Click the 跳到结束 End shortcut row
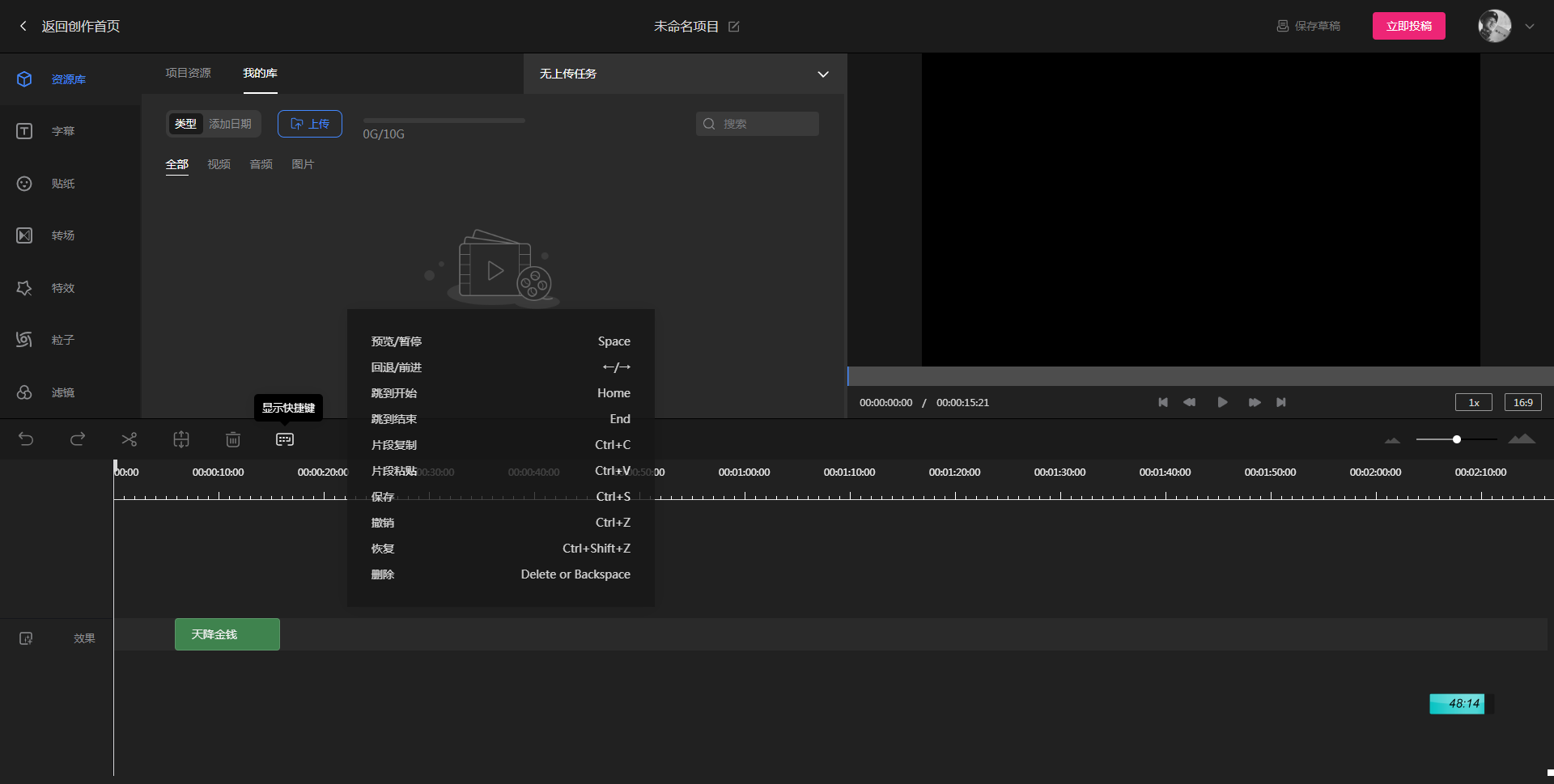This screenshot has width=1554, height=784. click(501, 419)
